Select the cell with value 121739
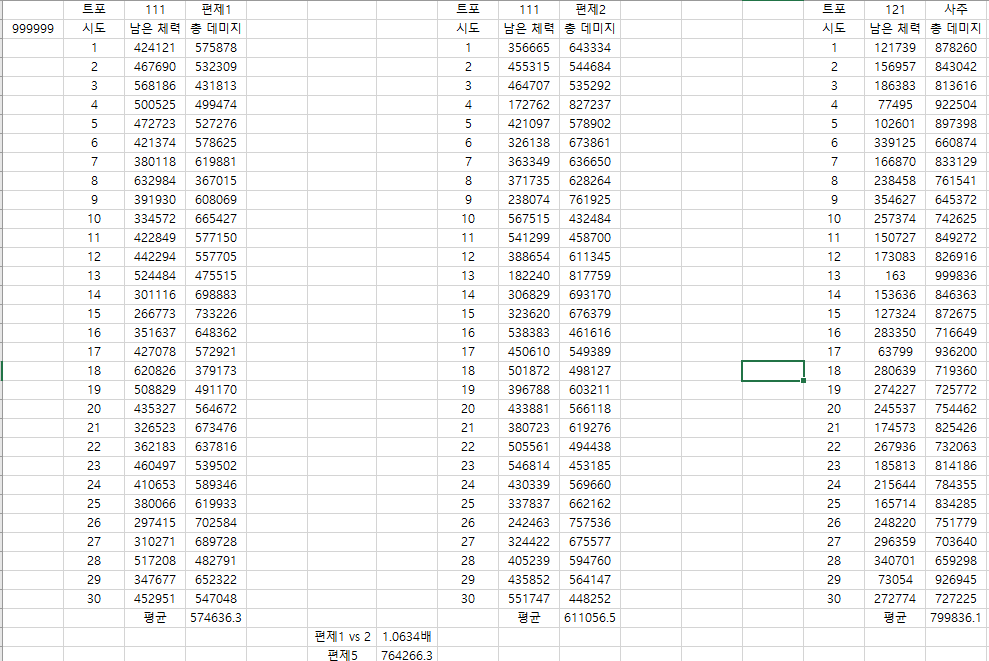This screenshot has height=661, width=989. click(x=894, y=47)
